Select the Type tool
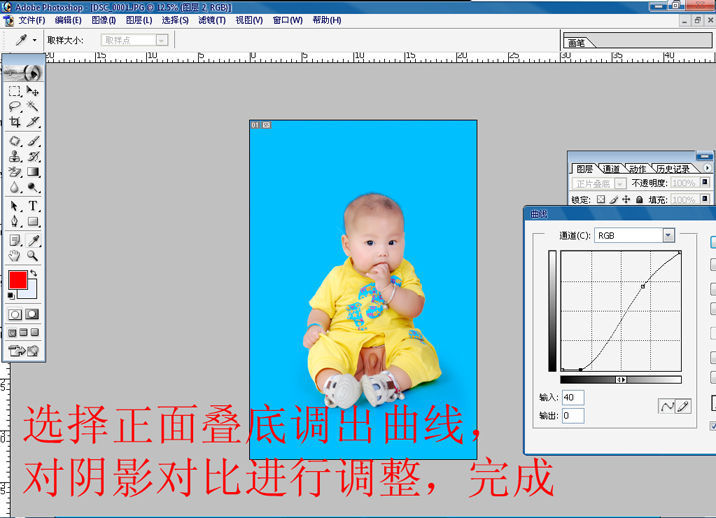 click(x=32, y=206)
